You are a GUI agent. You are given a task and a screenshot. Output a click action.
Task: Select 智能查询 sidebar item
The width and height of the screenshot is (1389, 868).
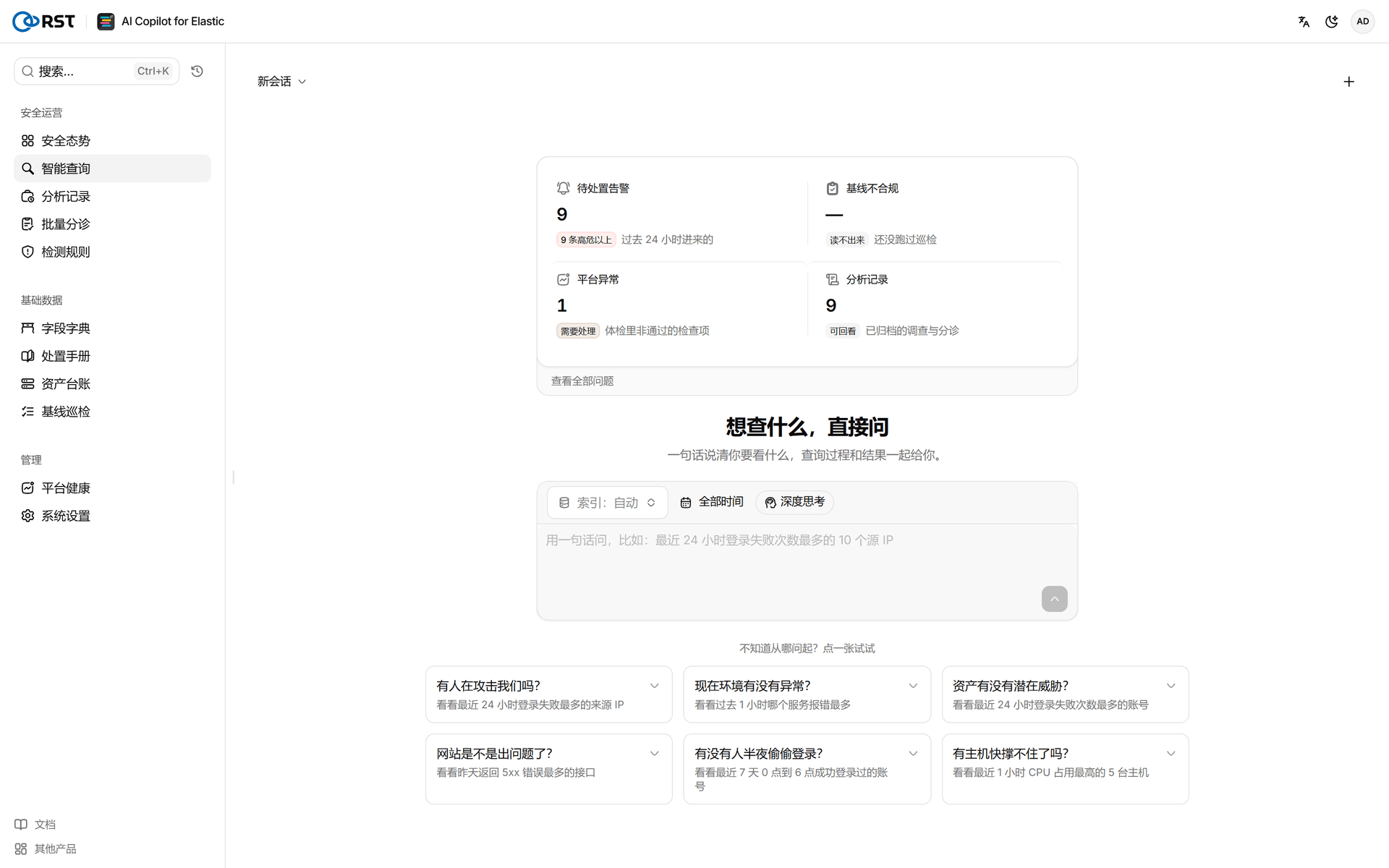pyautogui.click(x=112, y=169)
